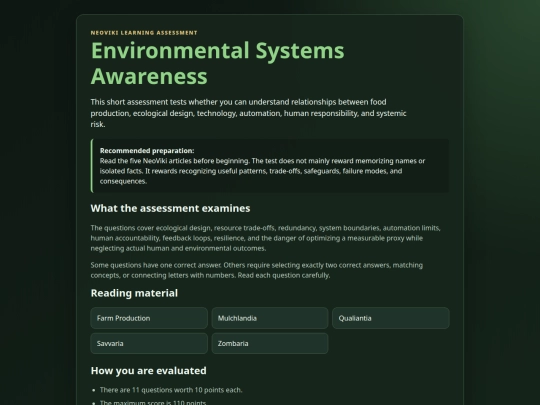Click the Reading material heading
Screen dimensions: 540x405
pos(134,293)
